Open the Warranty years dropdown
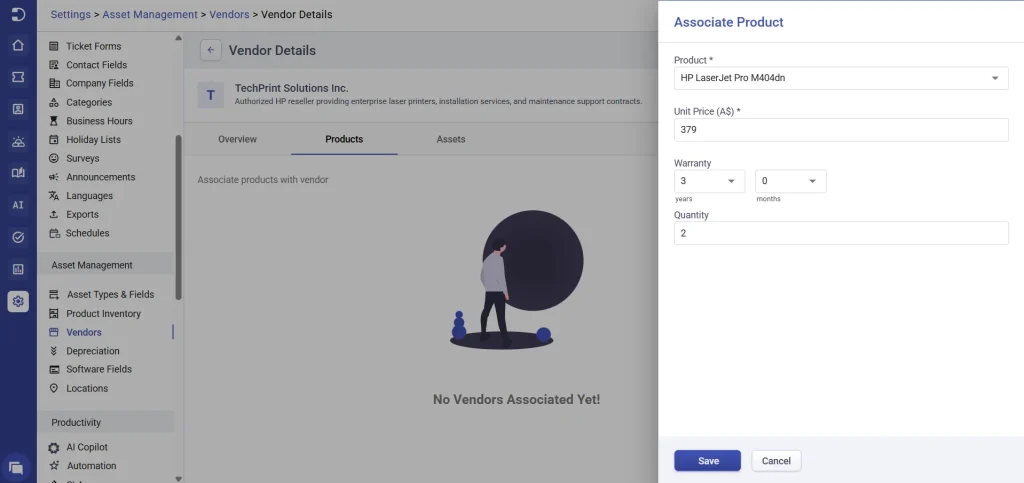Image resolution: width=1024 pixels, height=483 pixels. click(709, 181)
